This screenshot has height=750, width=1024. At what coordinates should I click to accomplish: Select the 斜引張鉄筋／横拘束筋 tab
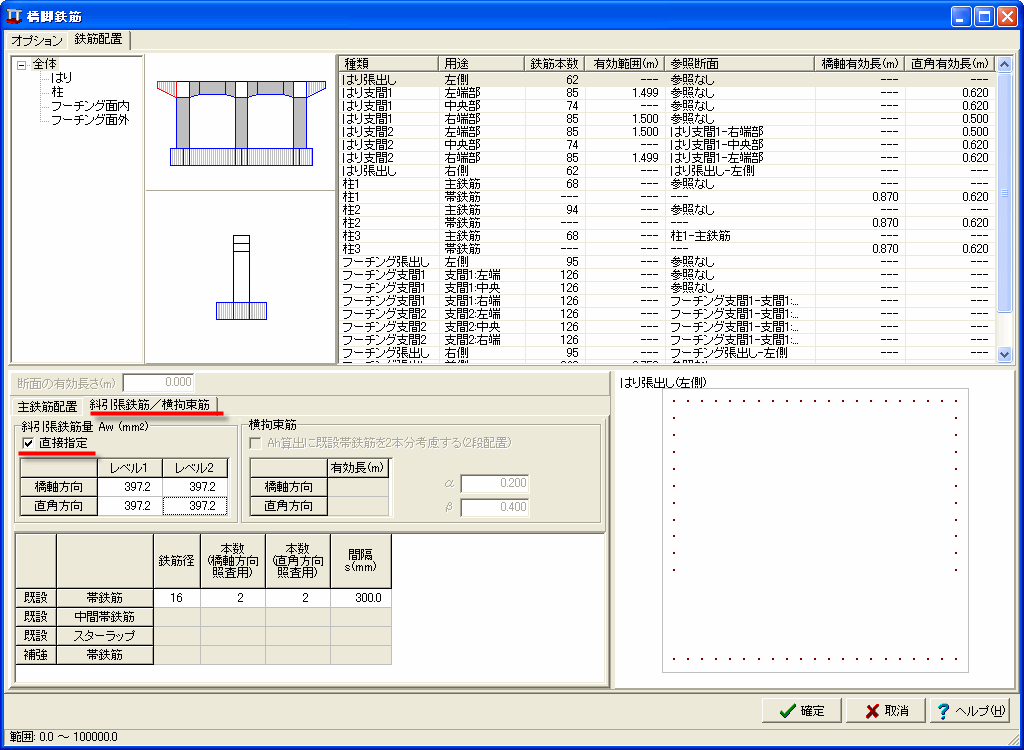(150, 406)
